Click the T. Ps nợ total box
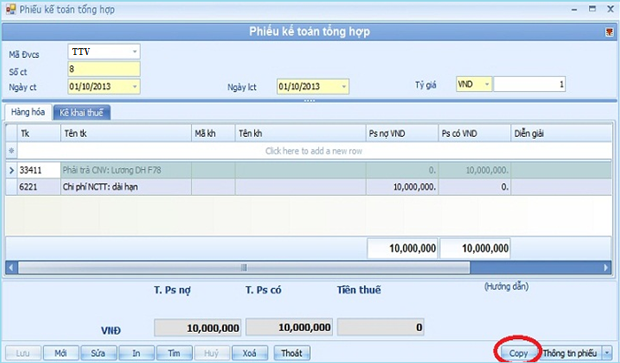Screen dimensions: 620x363 click(x=197, y=327)
